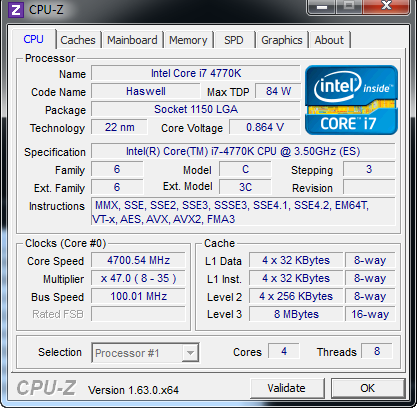Screen dimensions: 417x408
Task: Click the Intel Core i7 logo badge
Action: tap(351, 100)
